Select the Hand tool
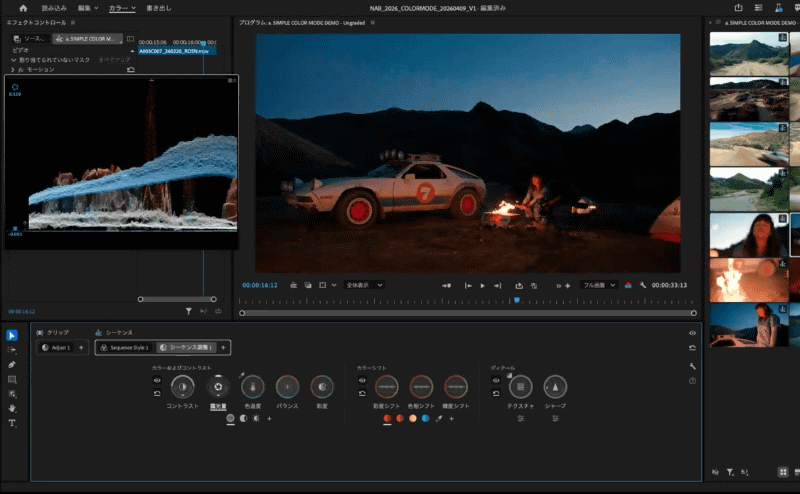This screenshot has width=800, height=494. pos(12,408)
